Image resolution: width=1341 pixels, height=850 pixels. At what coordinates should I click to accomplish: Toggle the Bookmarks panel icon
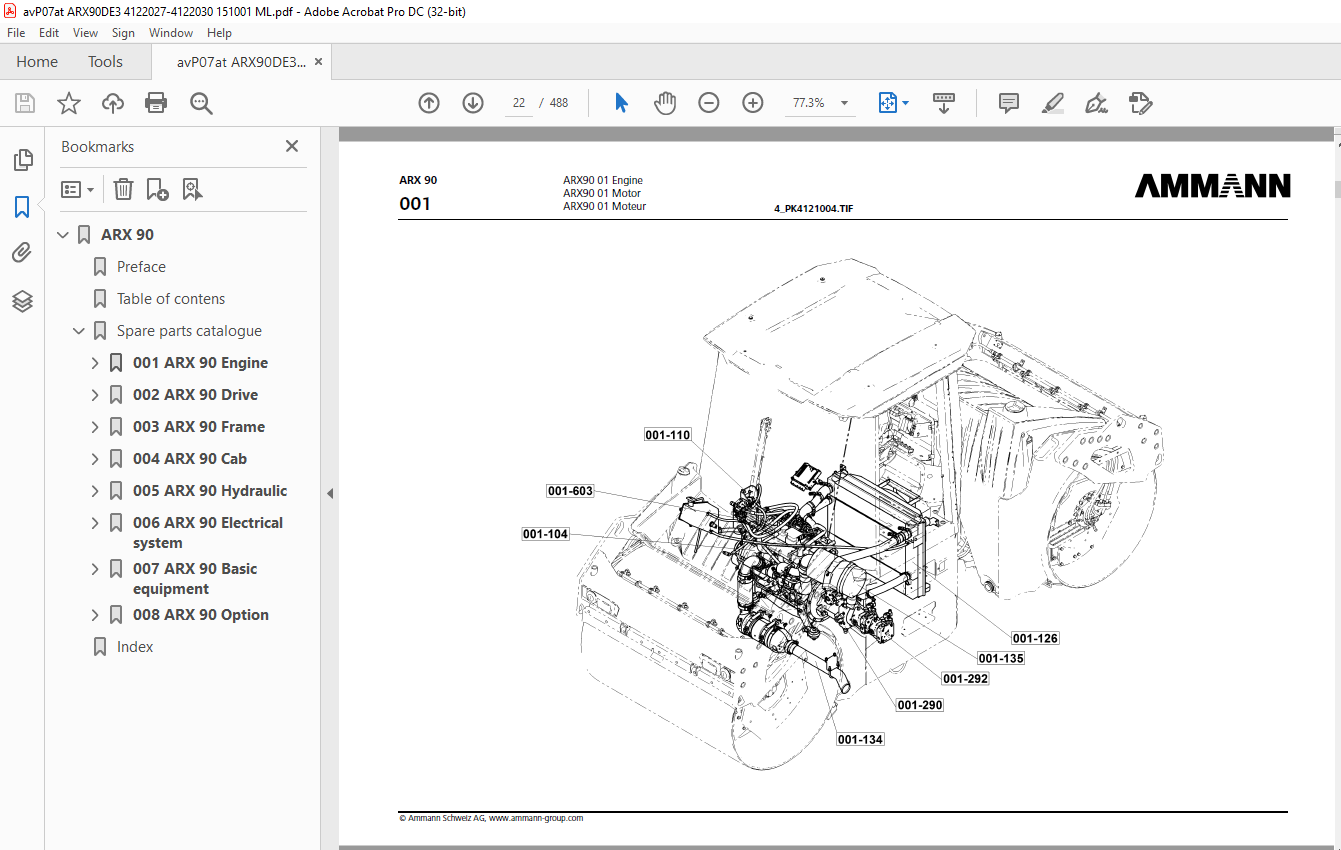(x=22, y=207)
